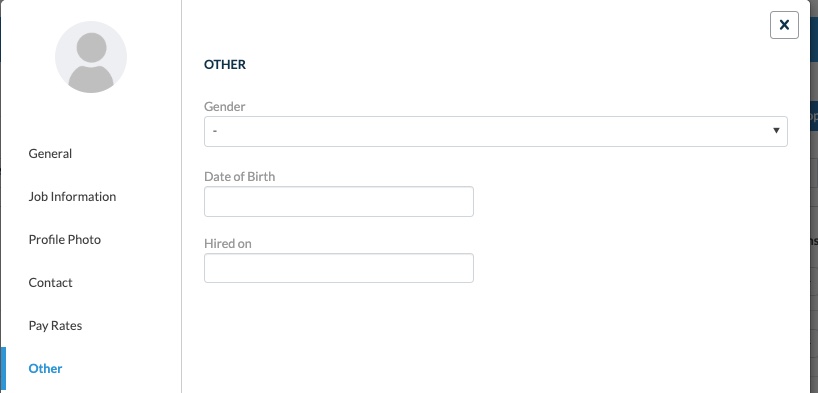The image size is (818, 393).
Task: Open the Gender dropdown
Action: coord(496,132)
